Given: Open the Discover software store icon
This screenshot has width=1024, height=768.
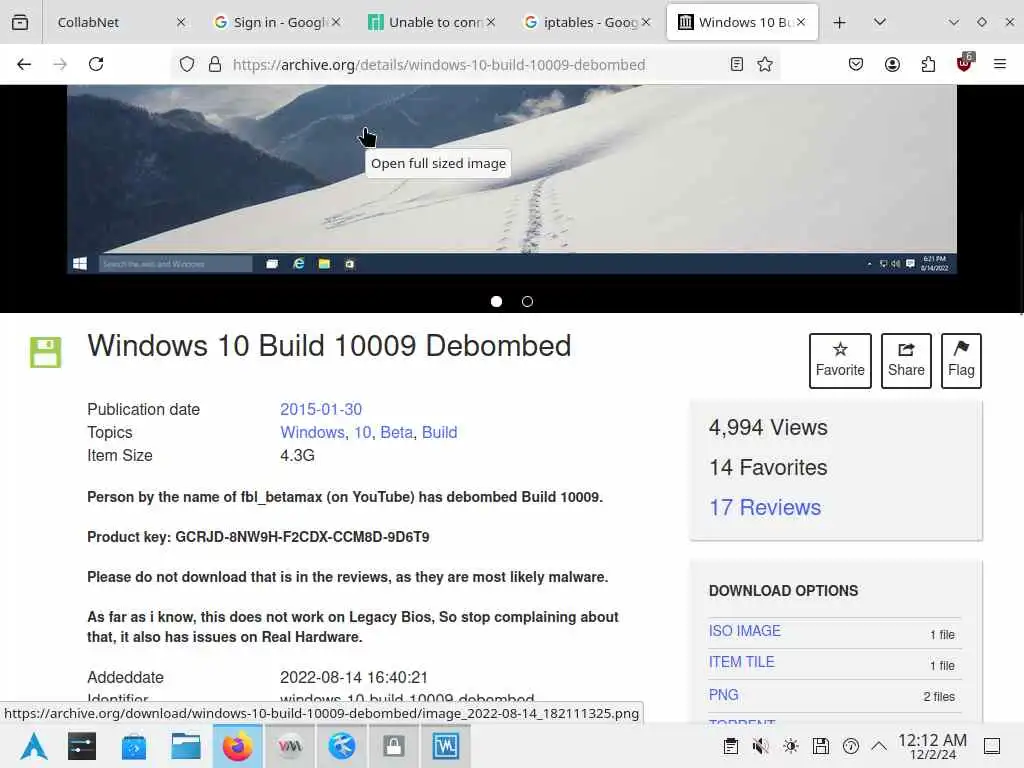Looking at the screenshot, I should click(134, 746).
